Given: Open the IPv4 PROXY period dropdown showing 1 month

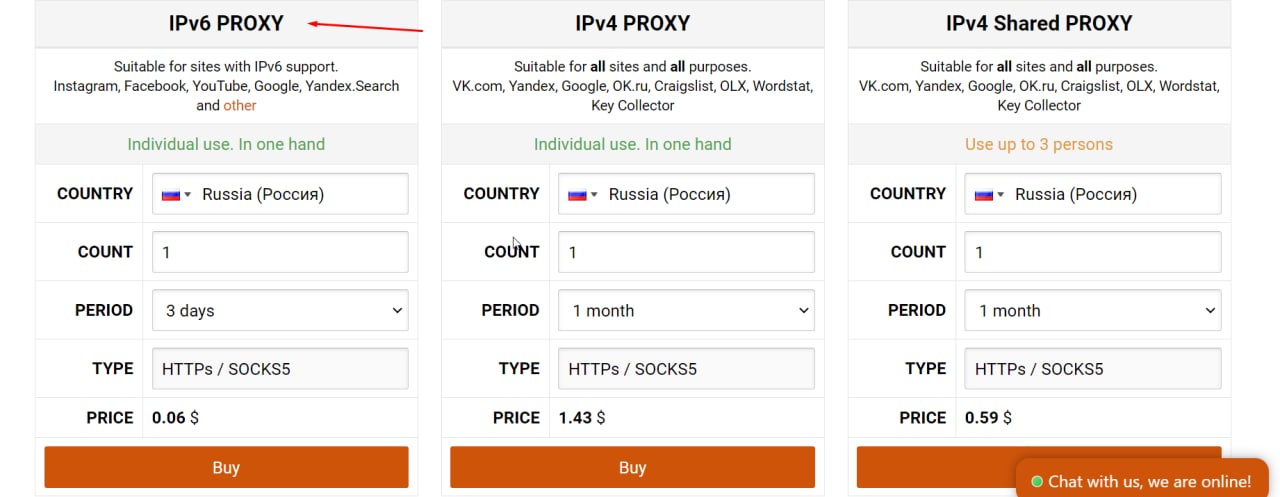Looking at the screenshot, I should click(x=686, y=310).
